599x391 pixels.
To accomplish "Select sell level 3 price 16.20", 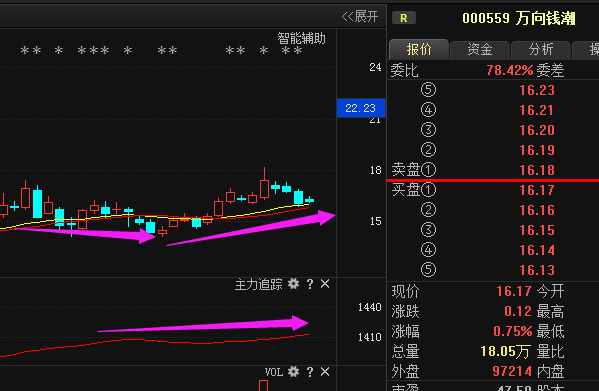I will pos(537,130).
